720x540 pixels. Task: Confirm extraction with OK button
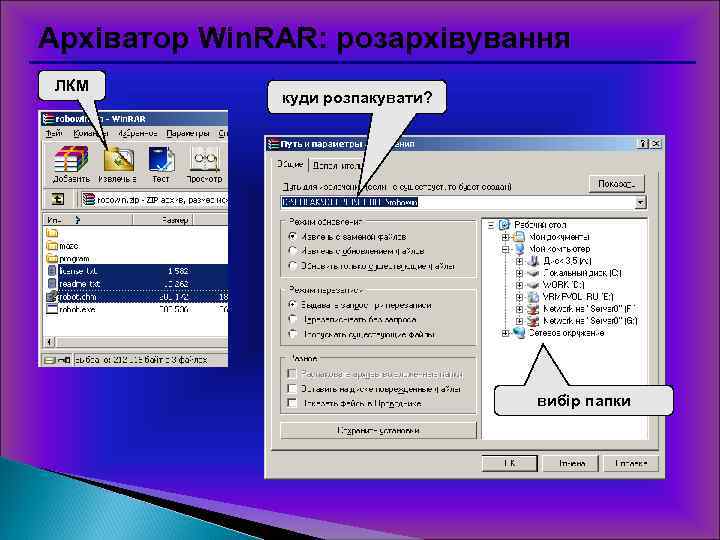tap(509, 463)
